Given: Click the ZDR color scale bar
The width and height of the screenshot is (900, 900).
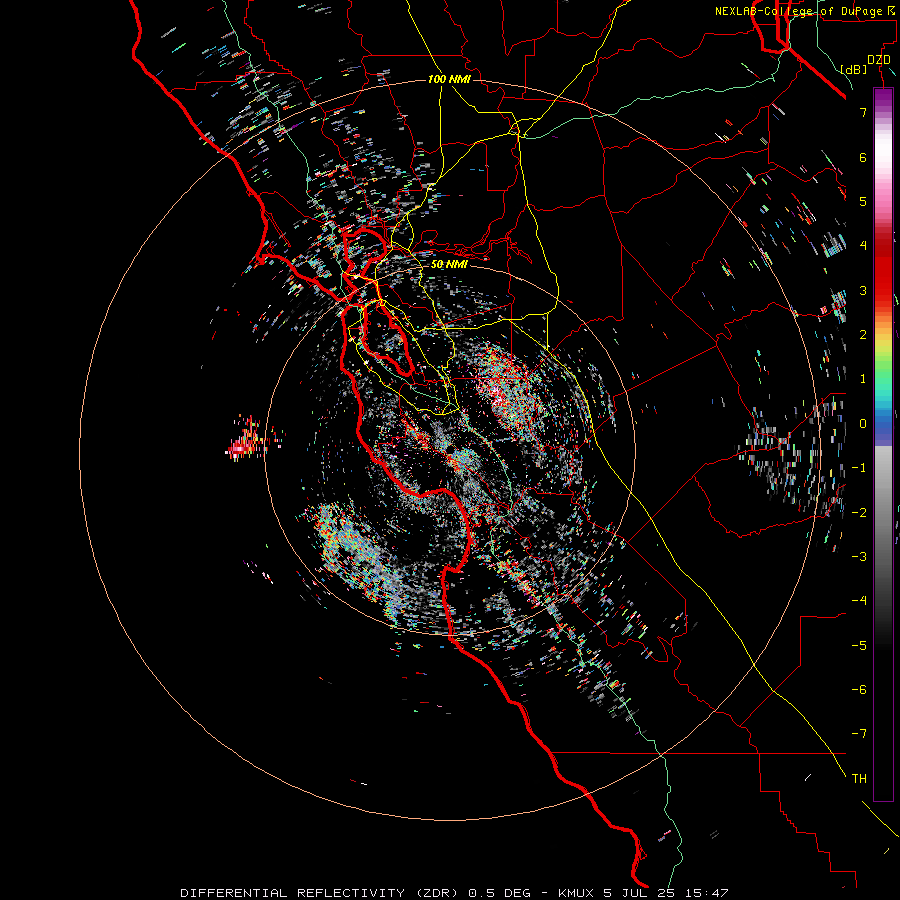Looking at the screenshot, I should point(883,444).
